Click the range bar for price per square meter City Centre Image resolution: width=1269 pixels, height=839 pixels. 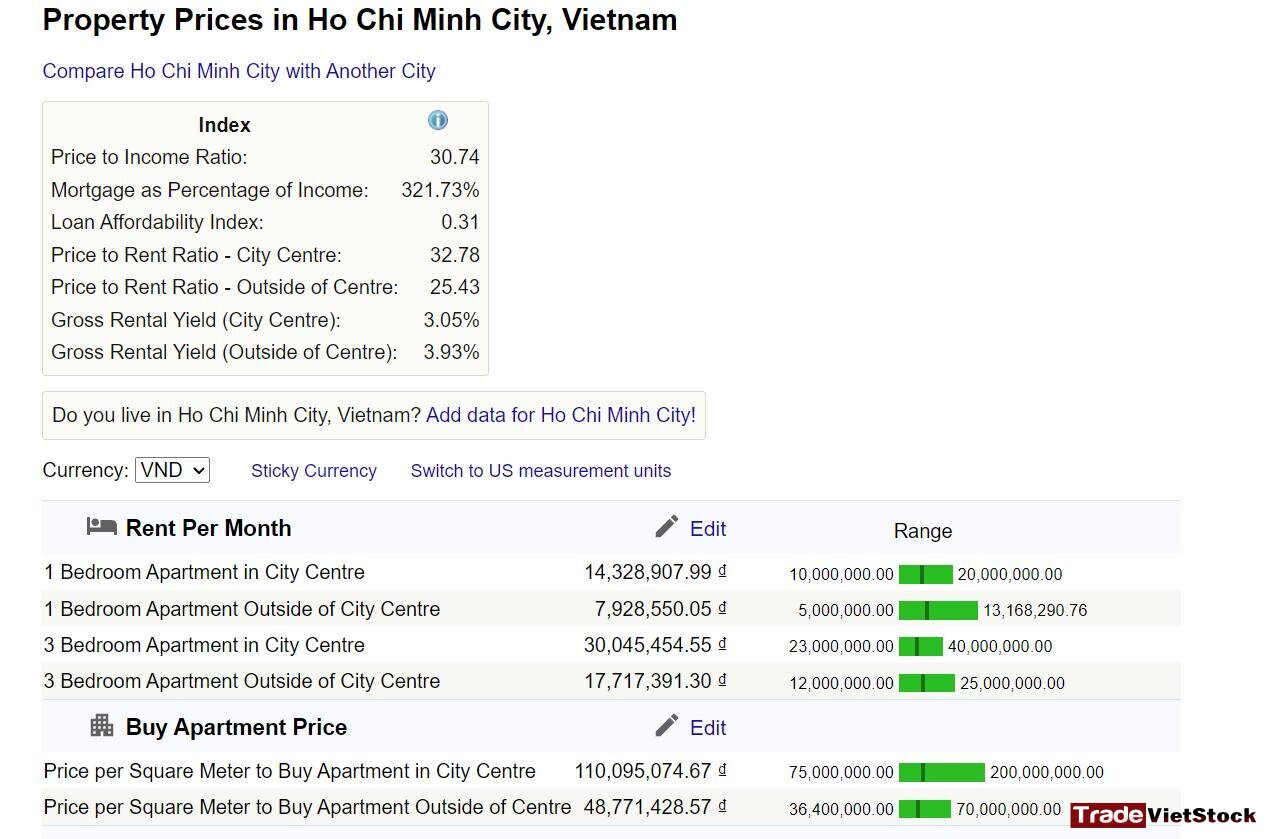[942, 772]
